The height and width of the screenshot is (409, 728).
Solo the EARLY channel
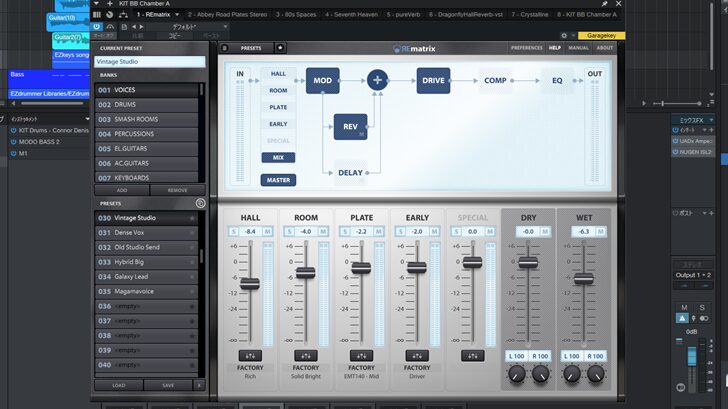coord(400,231)
